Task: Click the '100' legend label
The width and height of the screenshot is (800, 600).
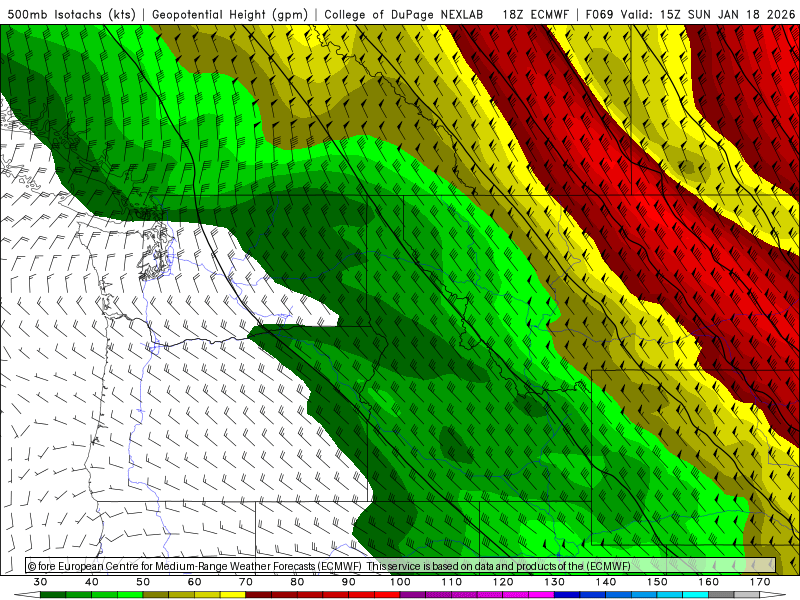Action: point(400,582)
